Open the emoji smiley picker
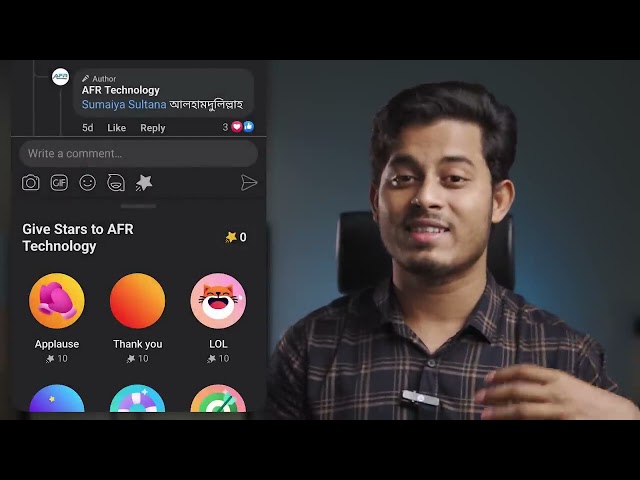 point(88,182)
